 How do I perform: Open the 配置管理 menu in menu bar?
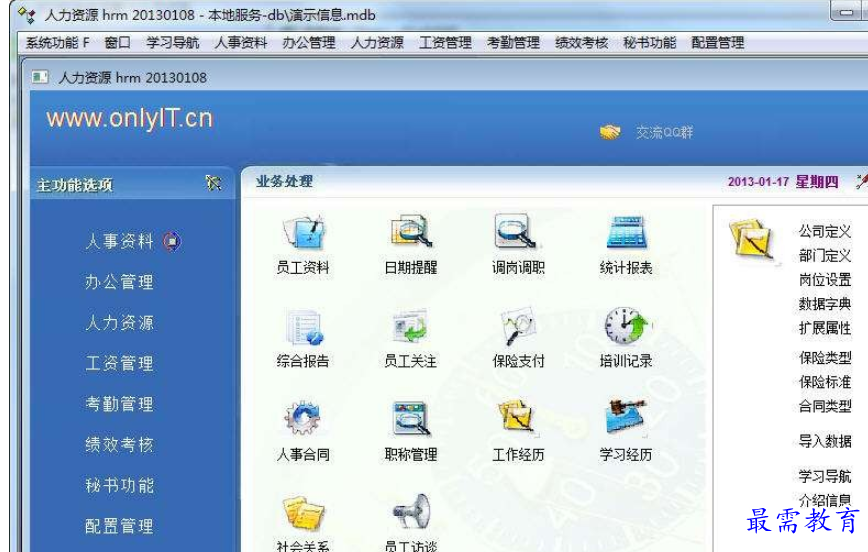tap(717, 43)
